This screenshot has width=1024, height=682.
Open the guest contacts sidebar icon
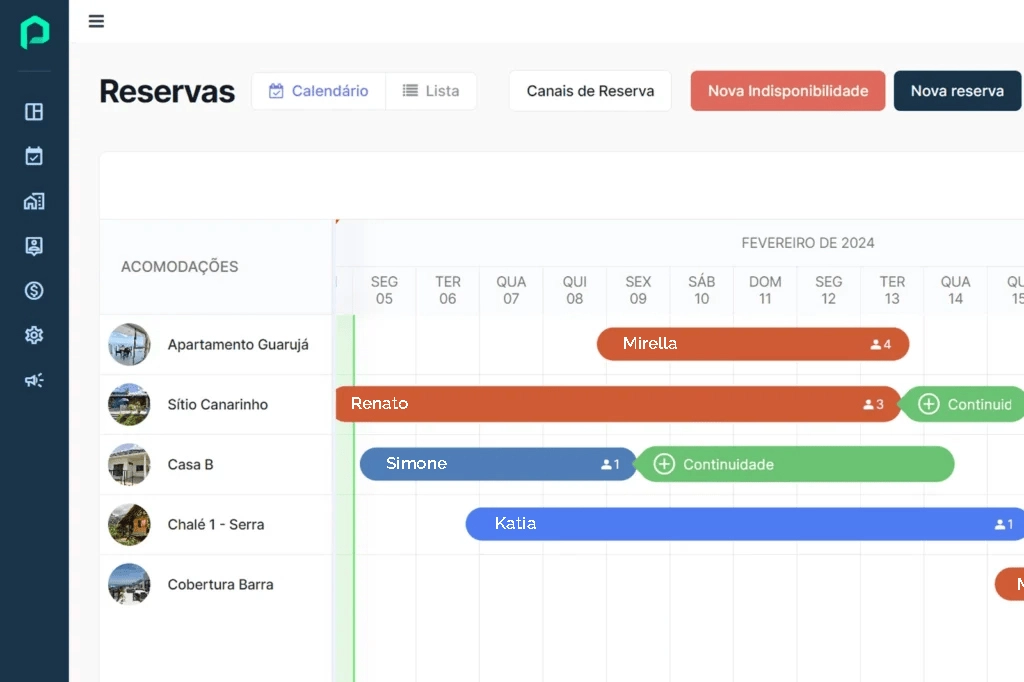pos(34,246)
